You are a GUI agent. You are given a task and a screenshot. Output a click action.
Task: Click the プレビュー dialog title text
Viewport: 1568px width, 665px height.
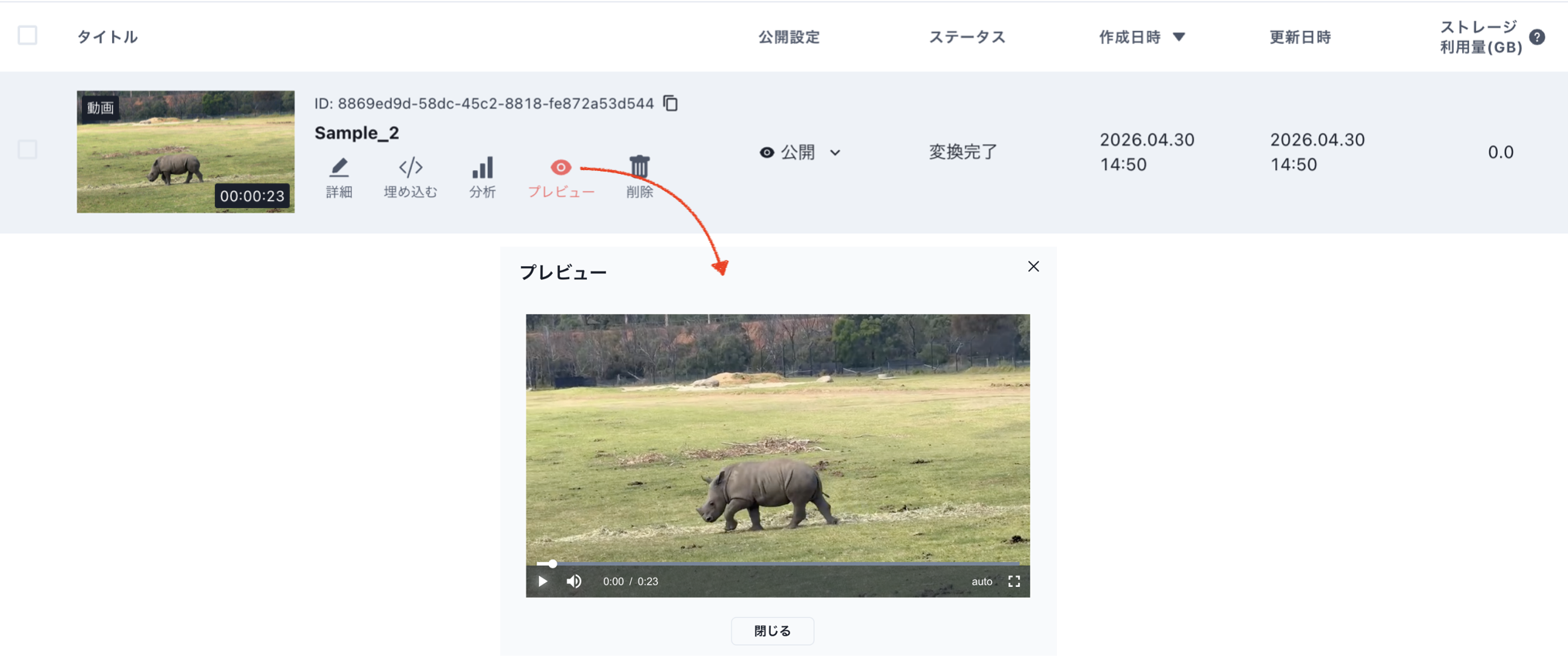pyautogui.click(x=564, y=272)
